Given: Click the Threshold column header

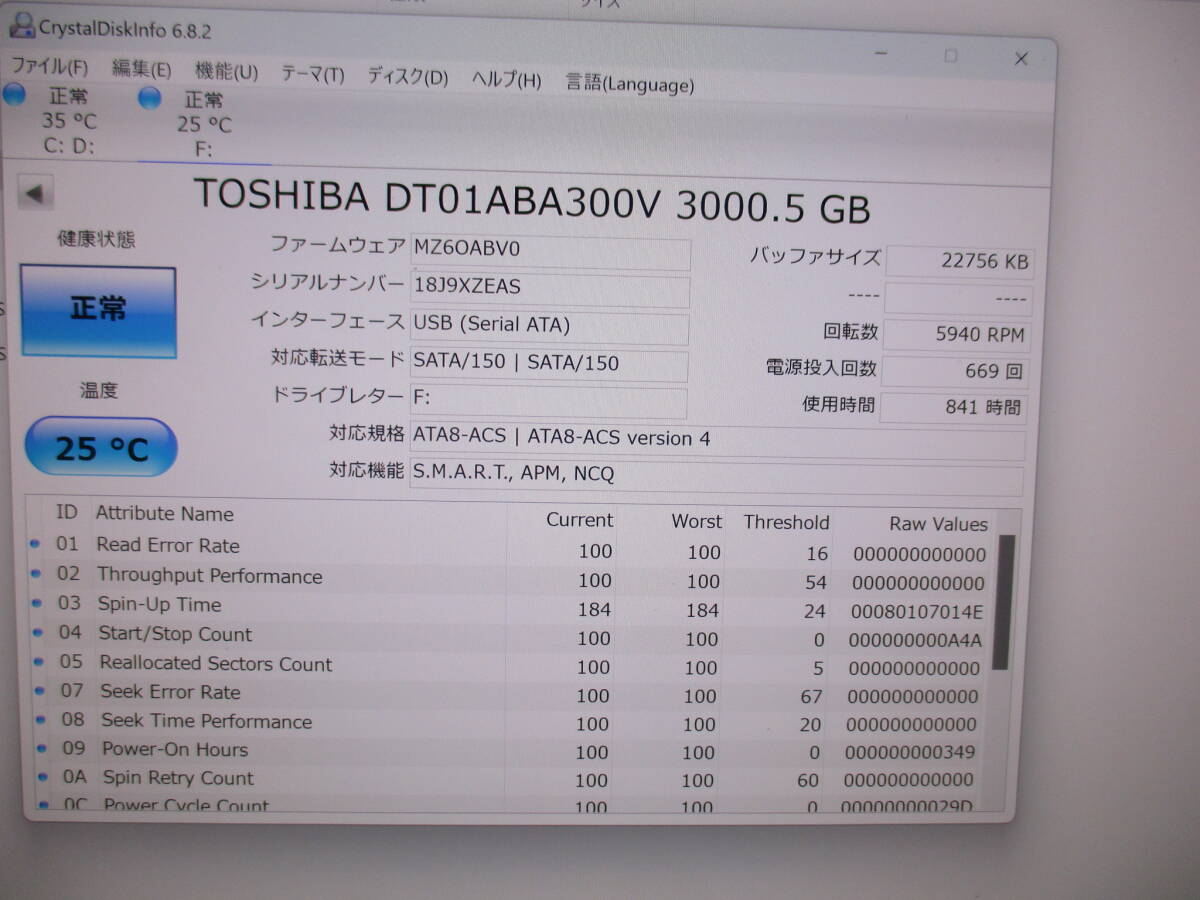Looking at the screenshot, I should [786, 522].
